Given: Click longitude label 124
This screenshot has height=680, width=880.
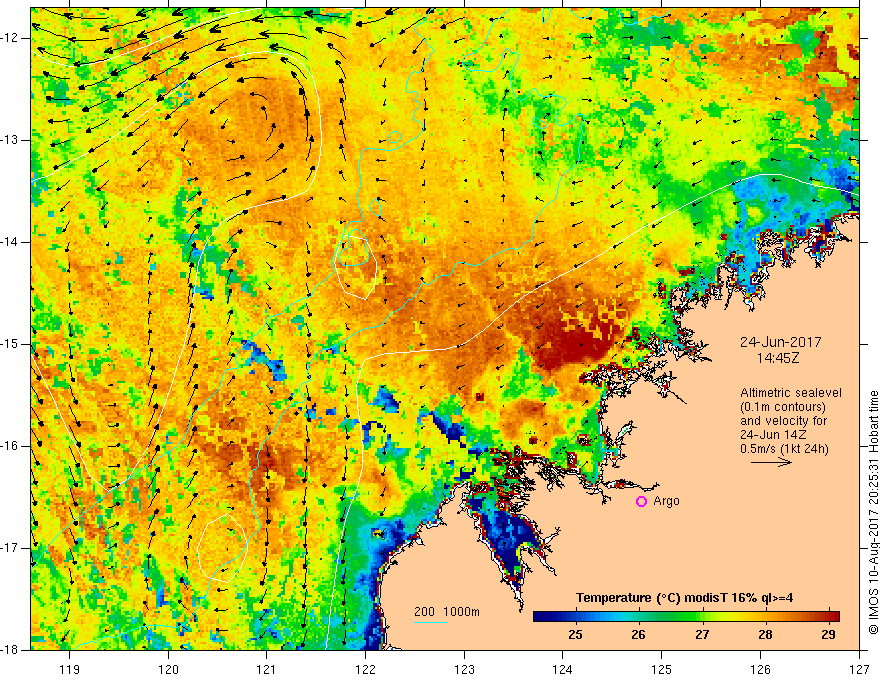Looking at the screenshot, I should 563,669.
